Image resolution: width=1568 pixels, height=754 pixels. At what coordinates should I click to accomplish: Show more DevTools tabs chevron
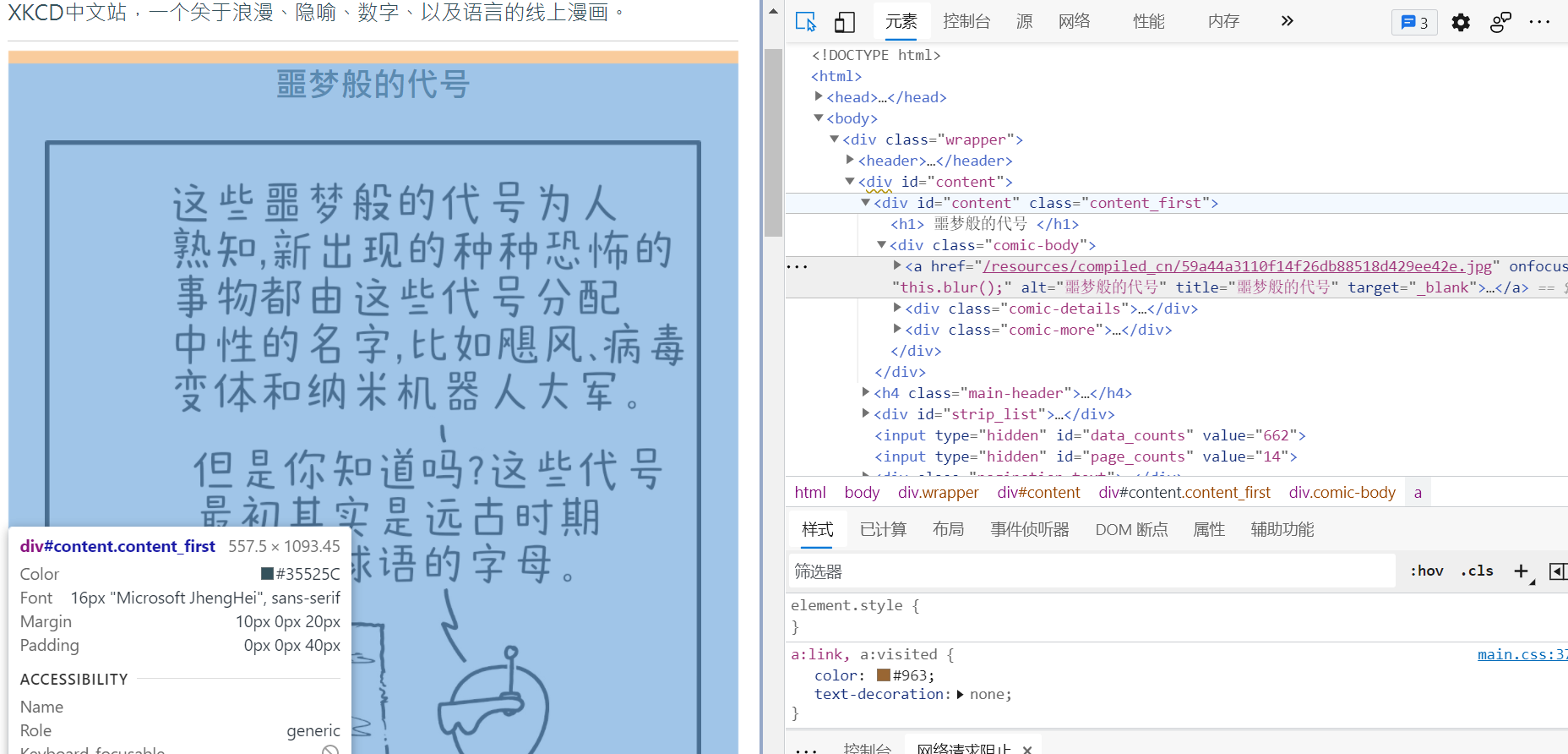[x=1287, y=21]
